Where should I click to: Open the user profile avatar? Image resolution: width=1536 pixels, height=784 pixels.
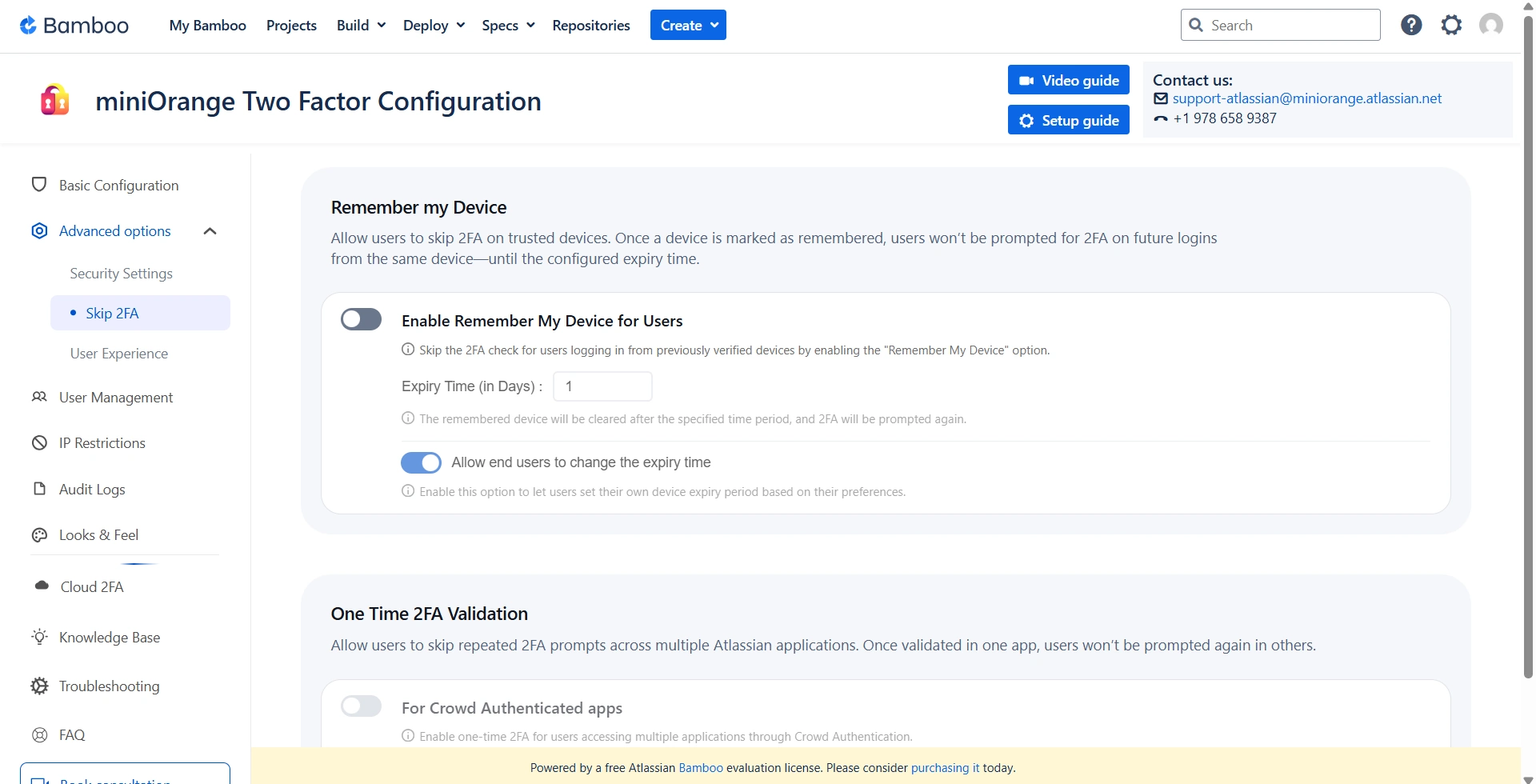click(x=1490, y=26)
